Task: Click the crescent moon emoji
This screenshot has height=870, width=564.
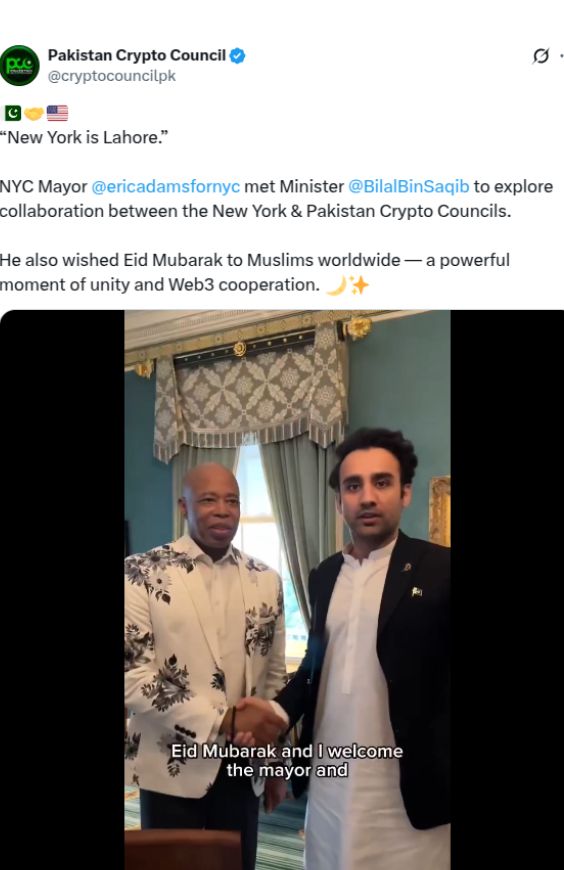Action: [x=336, y=285]
